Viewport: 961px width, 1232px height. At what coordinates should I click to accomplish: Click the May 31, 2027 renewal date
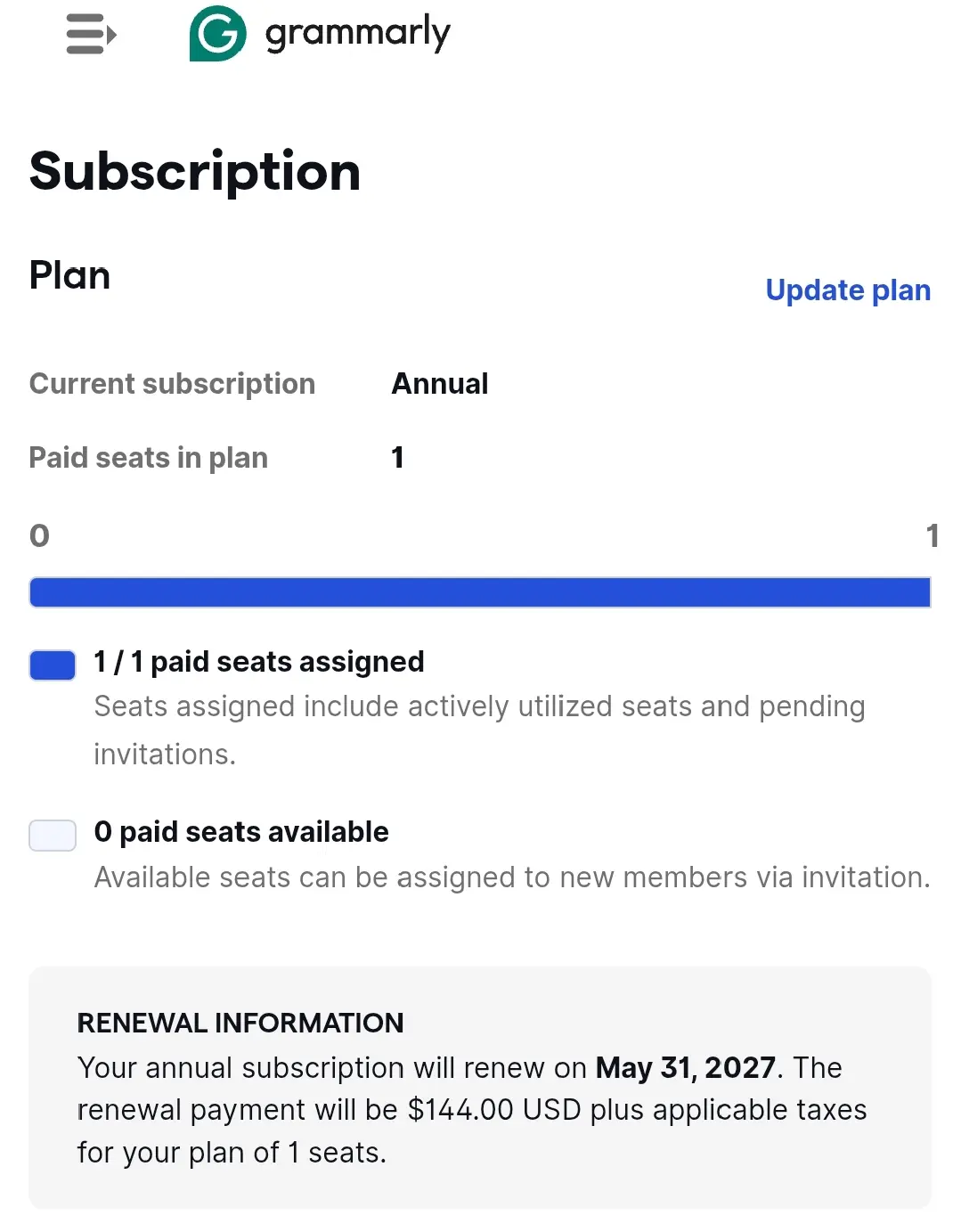click(686, 1067)
